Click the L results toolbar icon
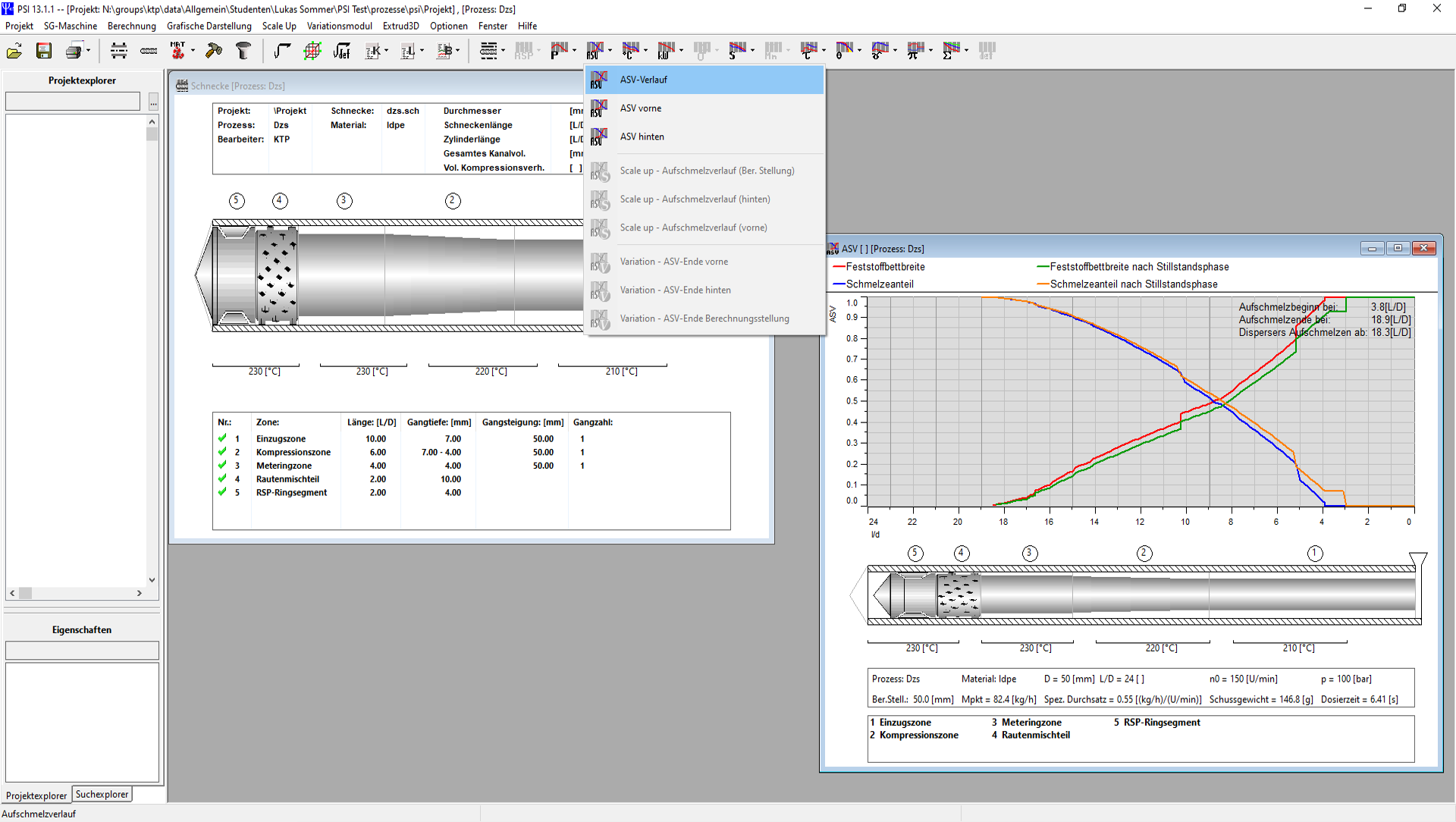This screenshot has width=1456, height=822. pyautogui.click(x=408, y=51)
